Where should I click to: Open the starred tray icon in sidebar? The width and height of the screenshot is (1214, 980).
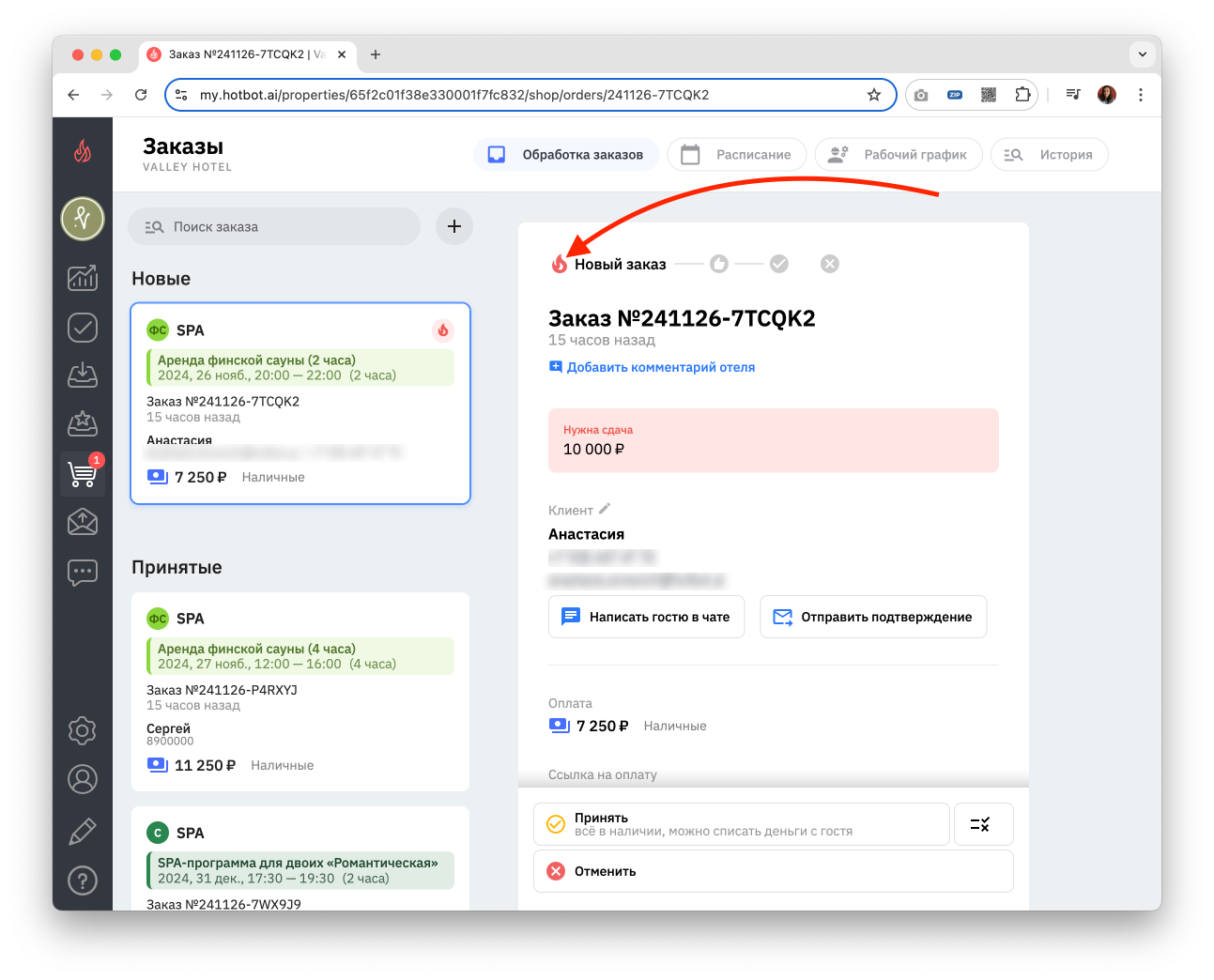(83, 424)
